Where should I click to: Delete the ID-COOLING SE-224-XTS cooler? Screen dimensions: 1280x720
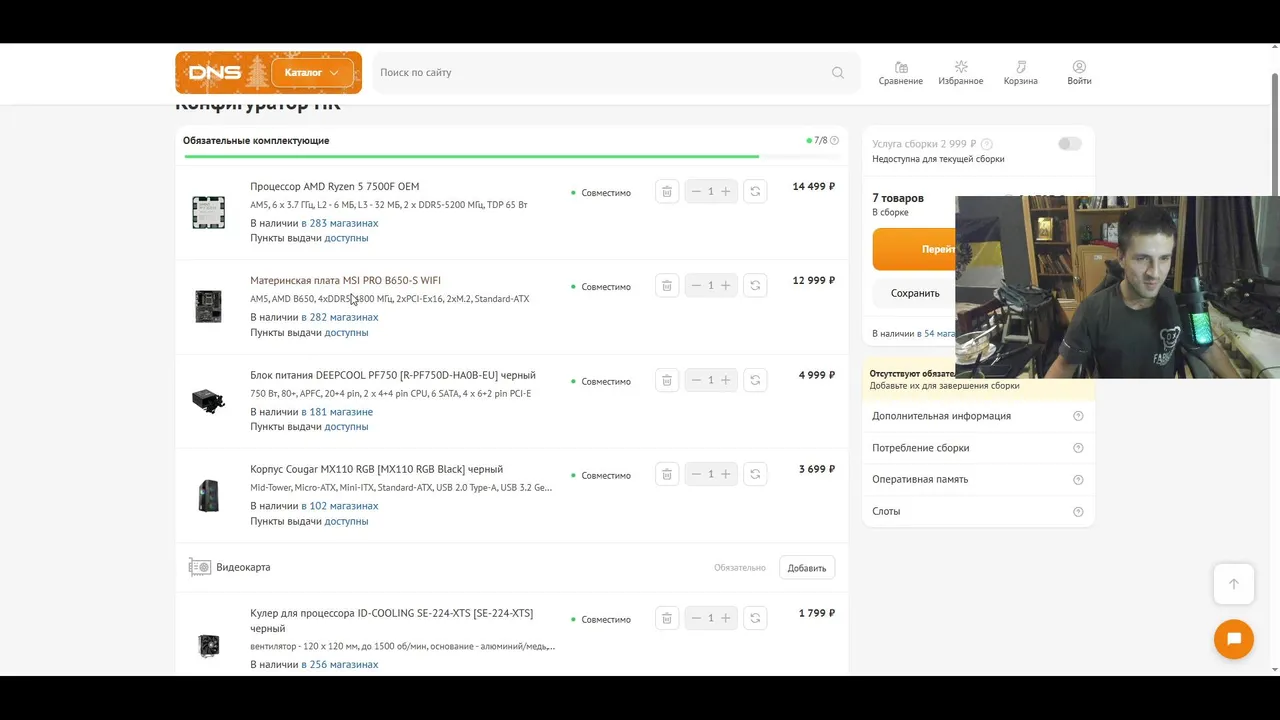click(667, 618)
